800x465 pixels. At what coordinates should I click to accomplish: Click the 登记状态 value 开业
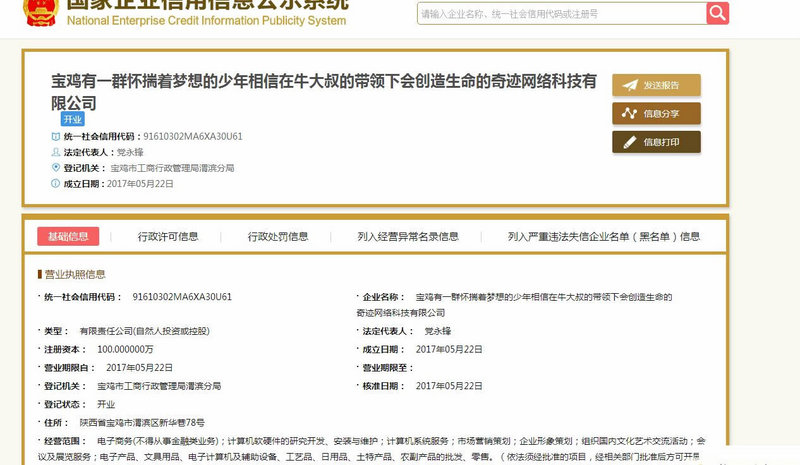106,404
